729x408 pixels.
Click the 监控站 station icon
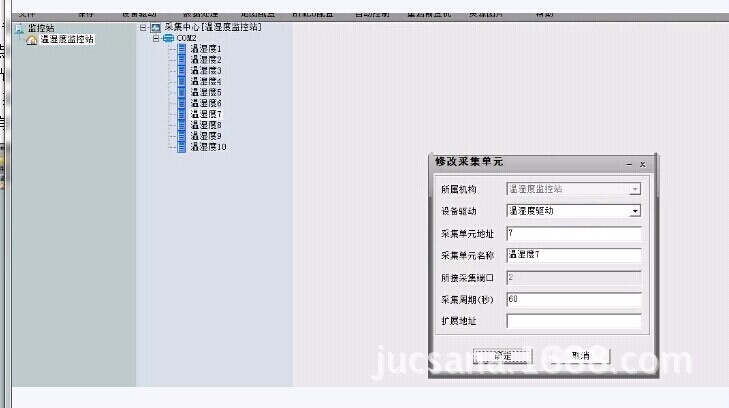coord(19,29)
